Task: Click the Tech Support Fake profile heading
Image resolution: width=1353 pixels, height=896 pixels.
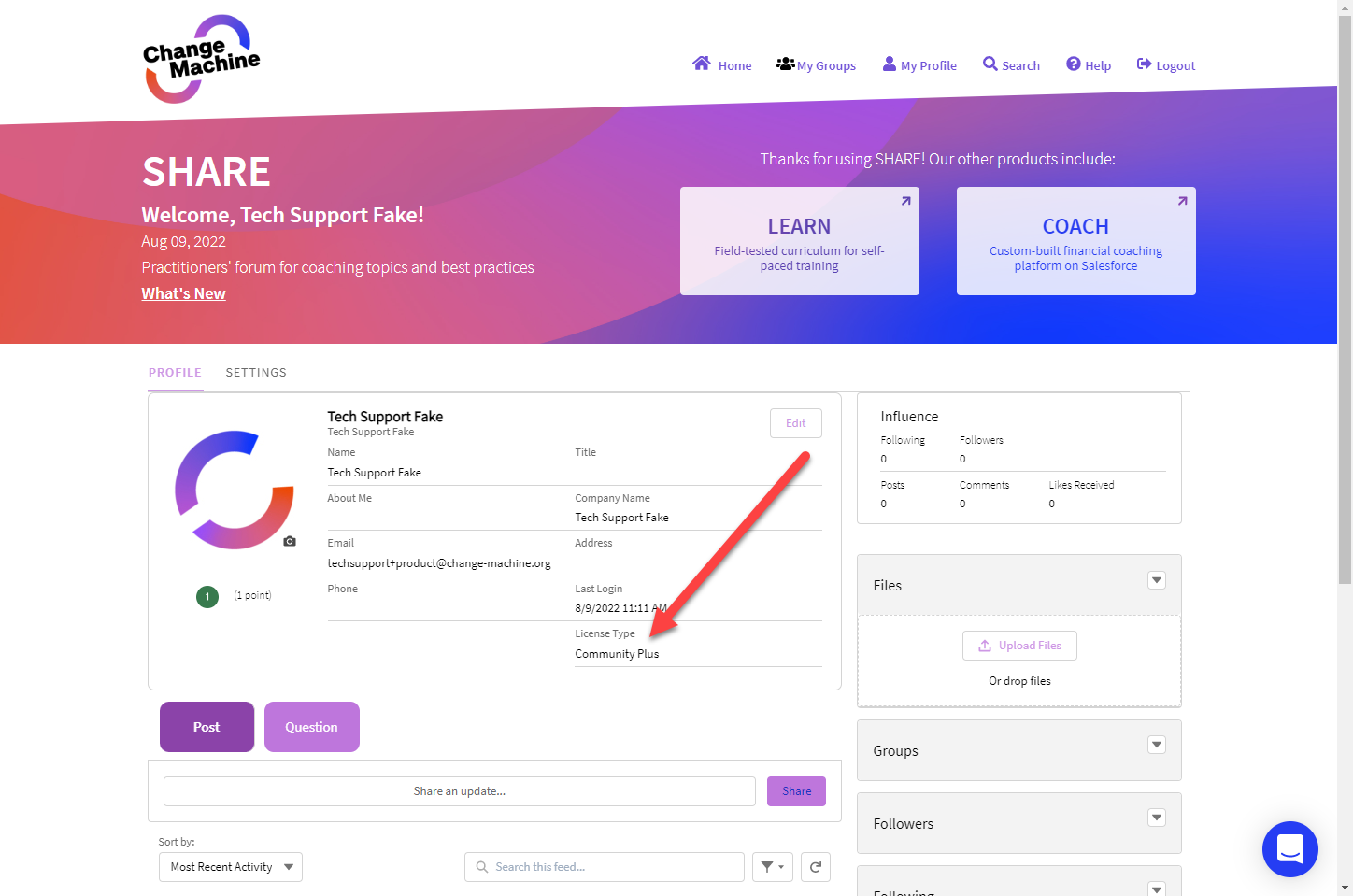Action: pos(385,417)
